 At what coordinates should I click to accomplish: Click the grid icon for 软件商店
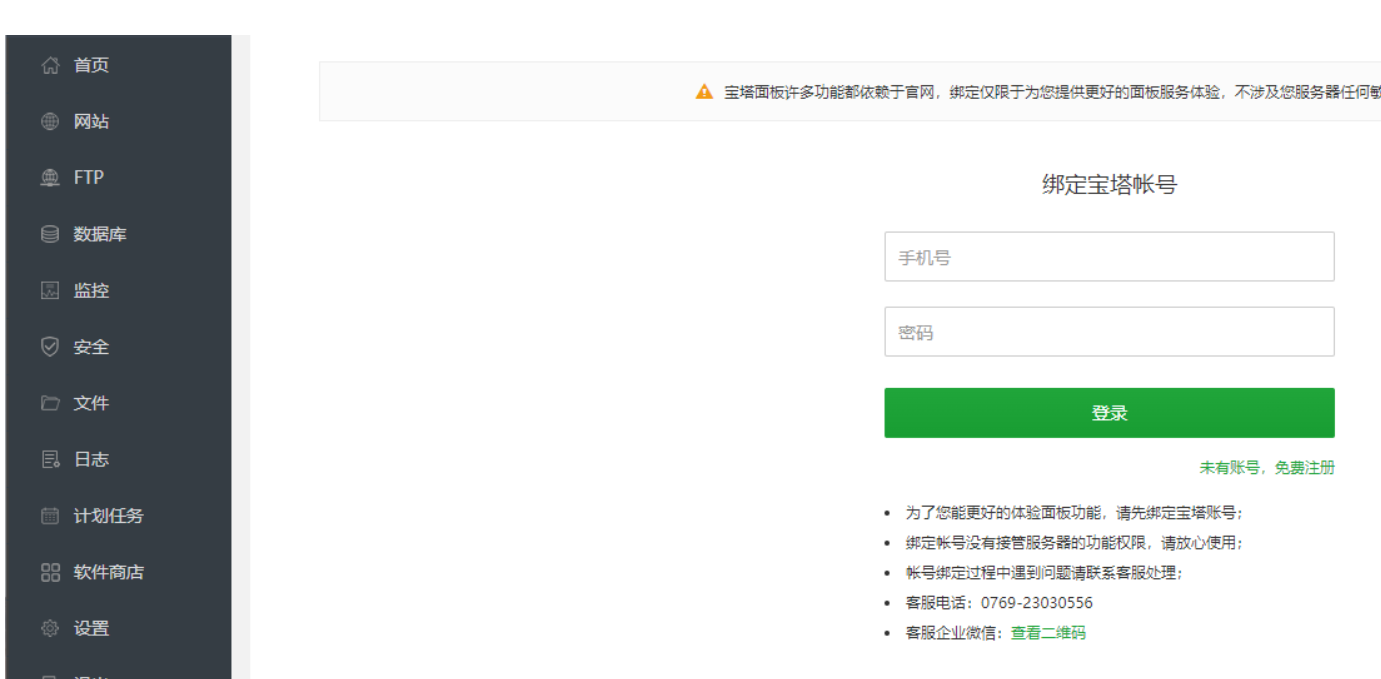coord(50,573)
